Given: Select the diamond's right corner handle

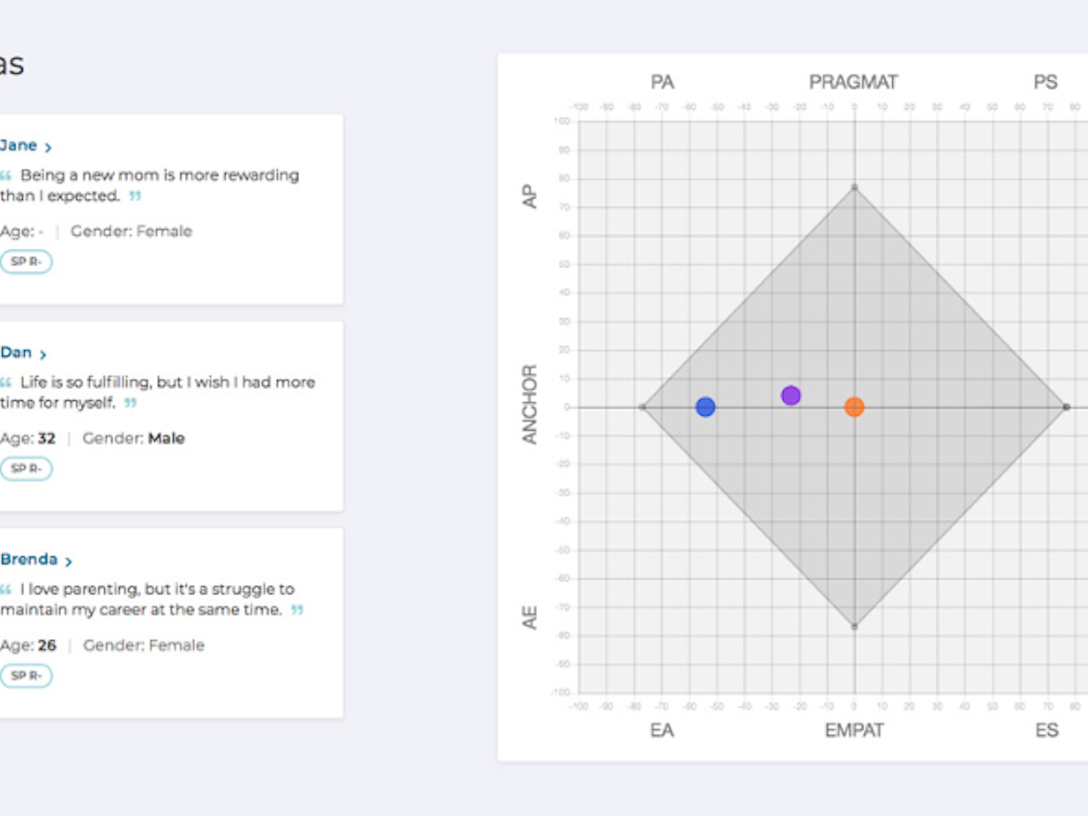Looking at the screenshot, I should tap(1066, 407).
